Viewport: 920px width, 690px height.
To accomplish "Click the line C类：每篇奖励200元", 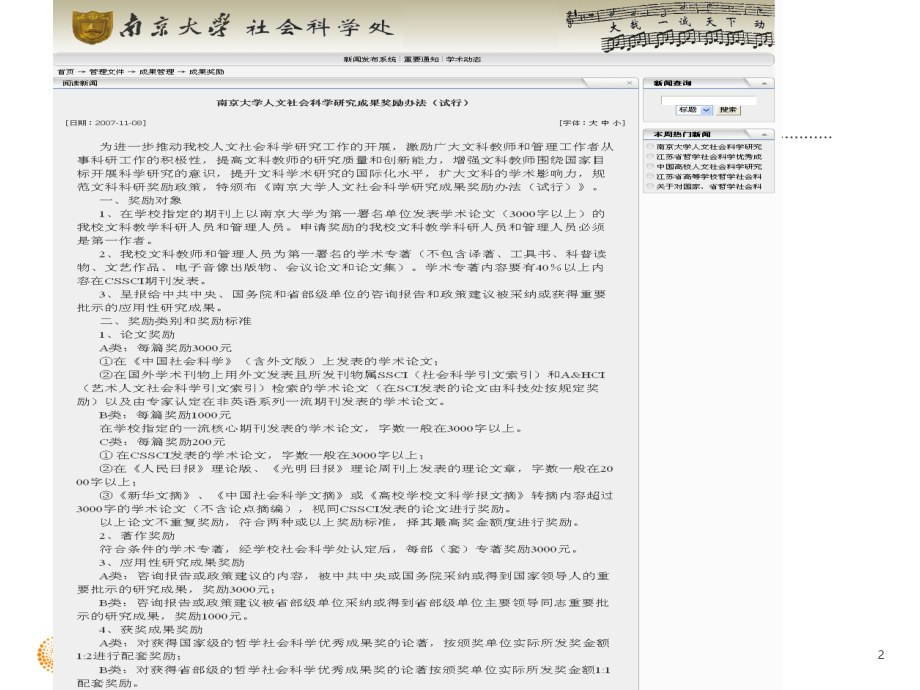I will (x=162, y=442).
